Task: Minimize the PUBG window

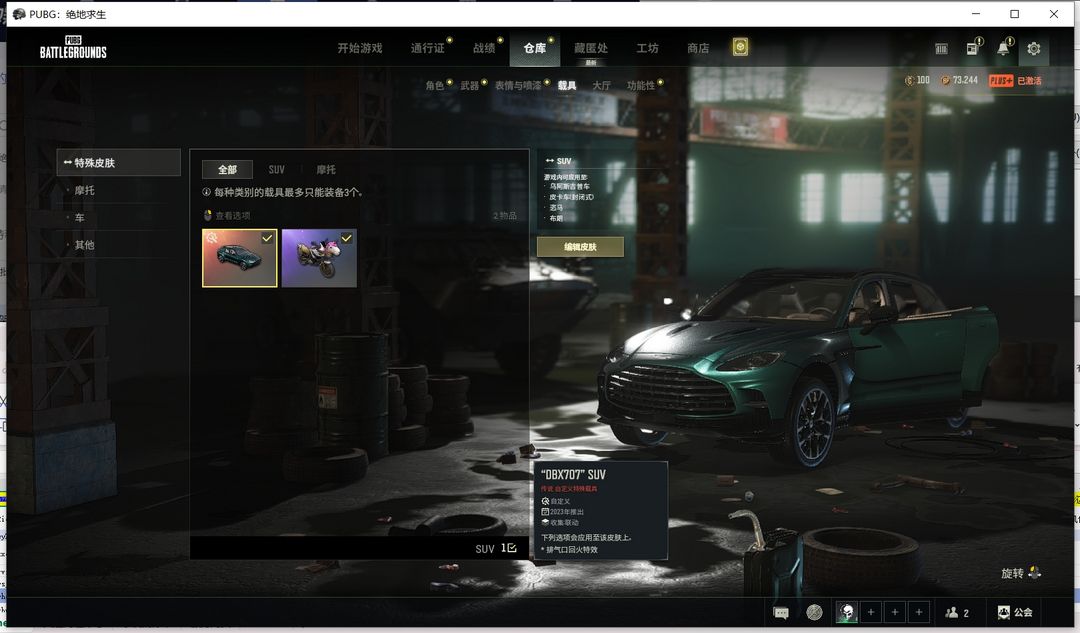Action: (x=975, y=14)
